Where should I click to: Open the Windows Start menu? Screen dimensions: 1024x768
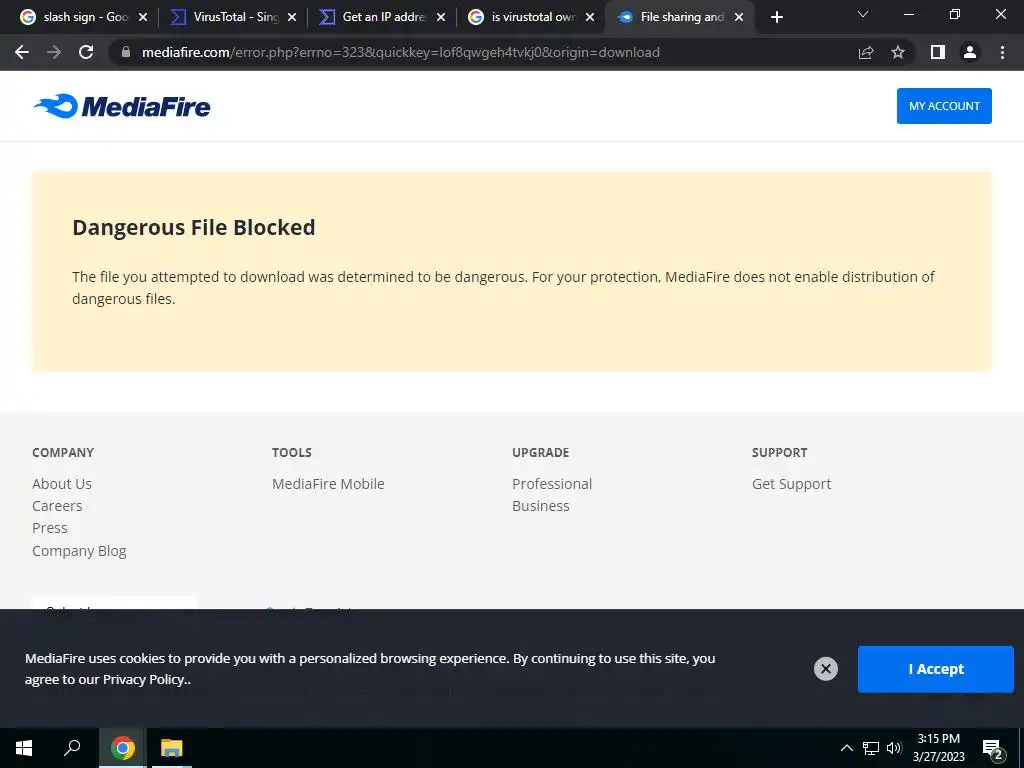[24, 748]
